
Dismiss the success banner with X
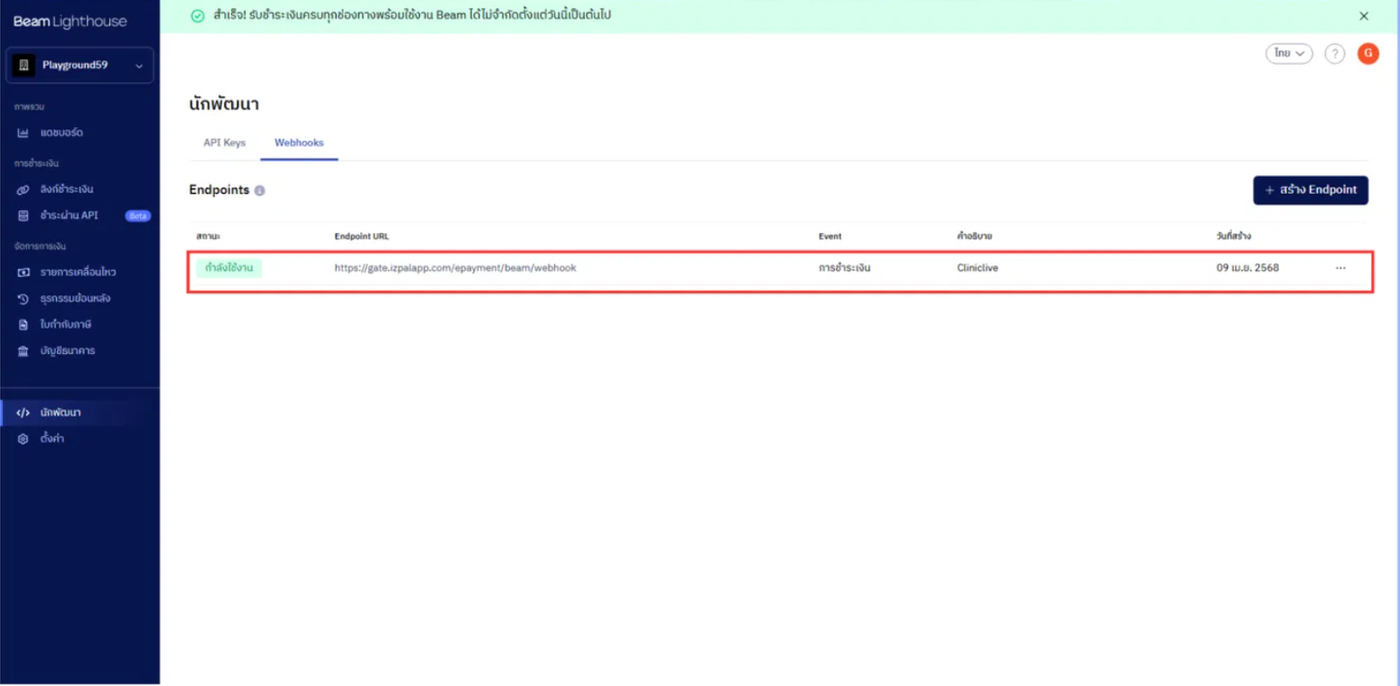click(x=1364, y=16)
